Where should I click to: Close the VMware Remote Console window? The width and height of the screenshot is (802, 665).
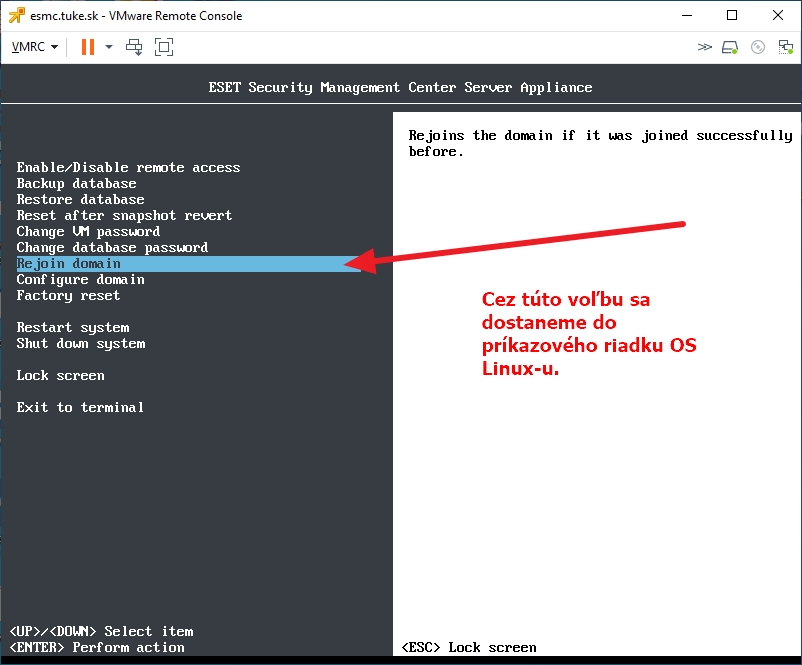click(x=777, y=15)
